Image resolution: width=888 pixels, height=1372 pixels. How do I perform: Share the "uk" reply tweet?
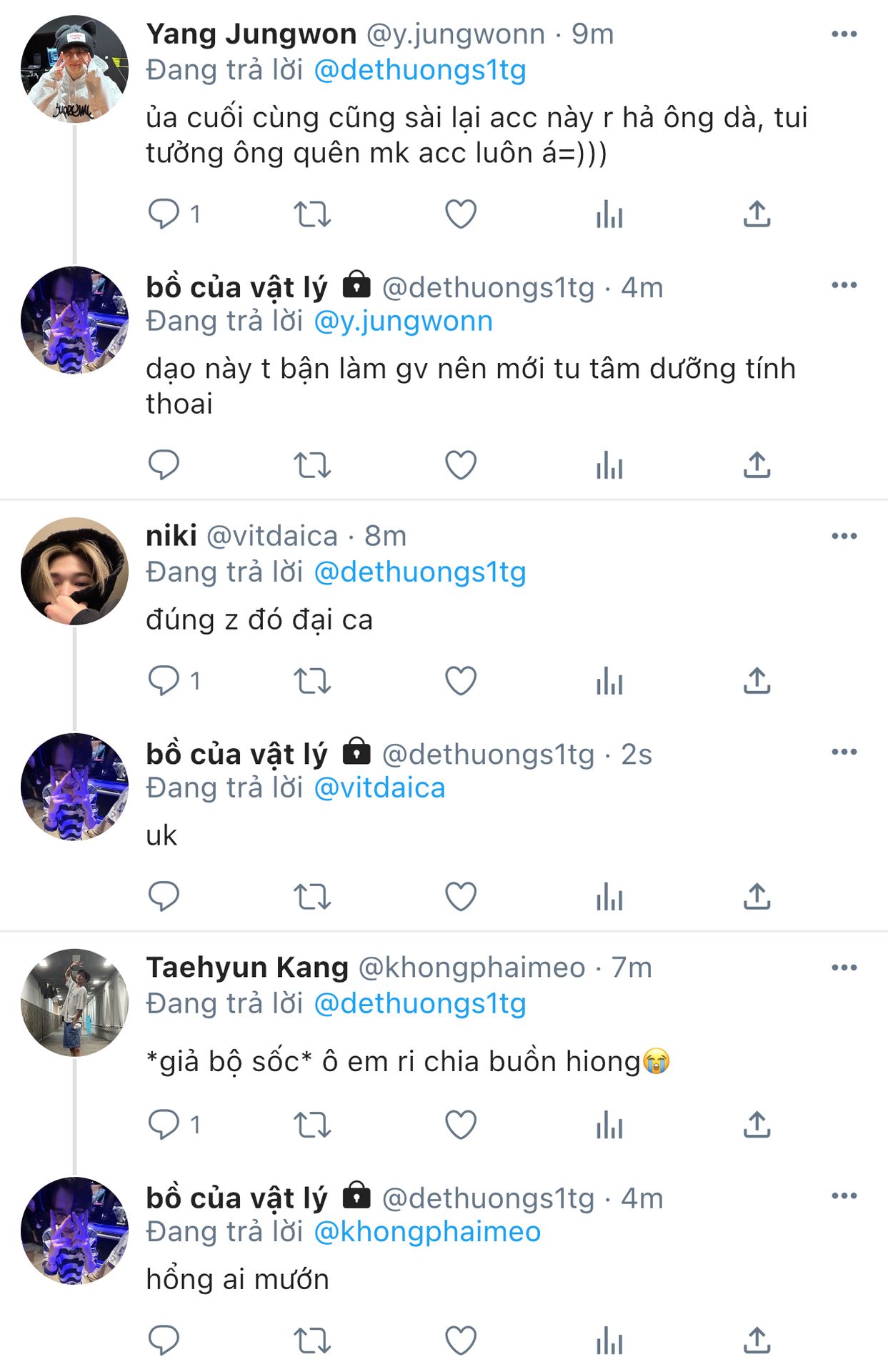tap(757, 896)
